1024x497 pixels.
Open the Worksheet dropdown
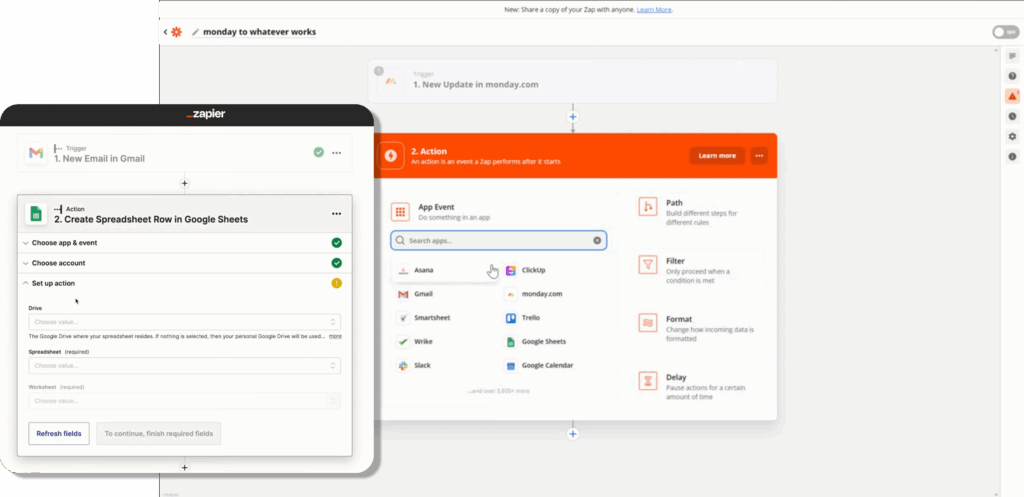coord(185,401)
